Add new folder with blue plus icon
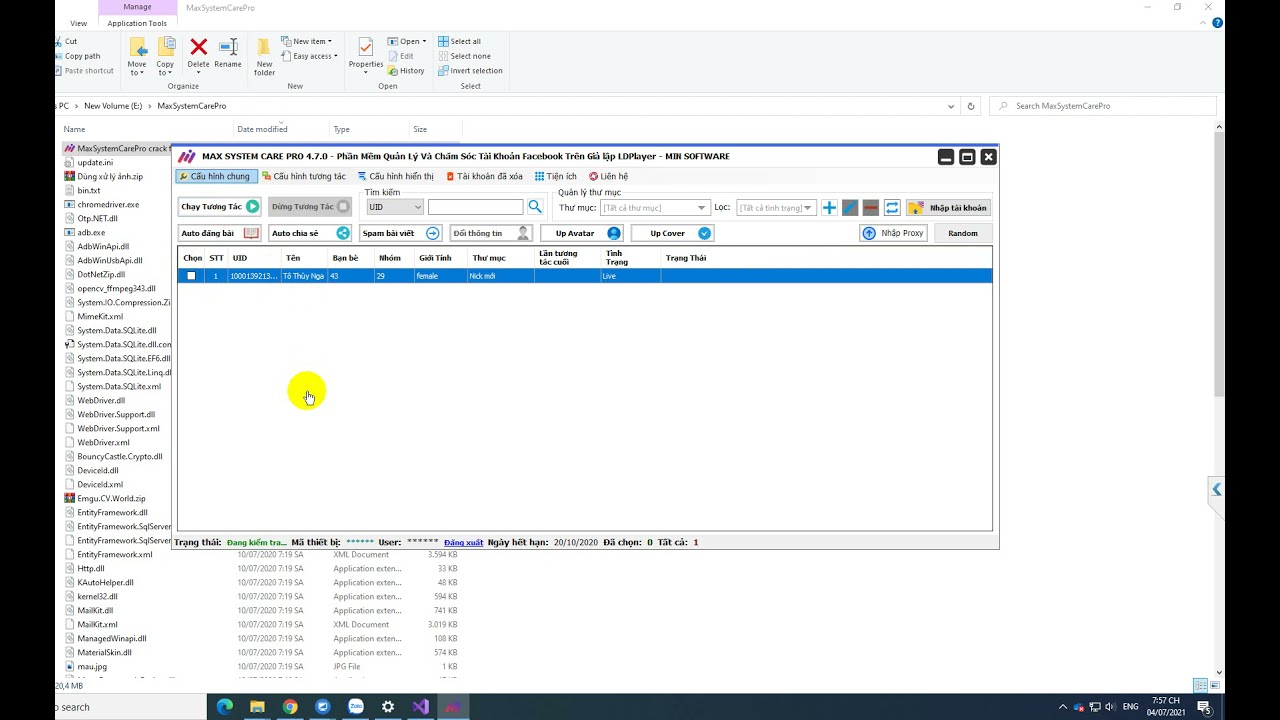 (829, 207)
